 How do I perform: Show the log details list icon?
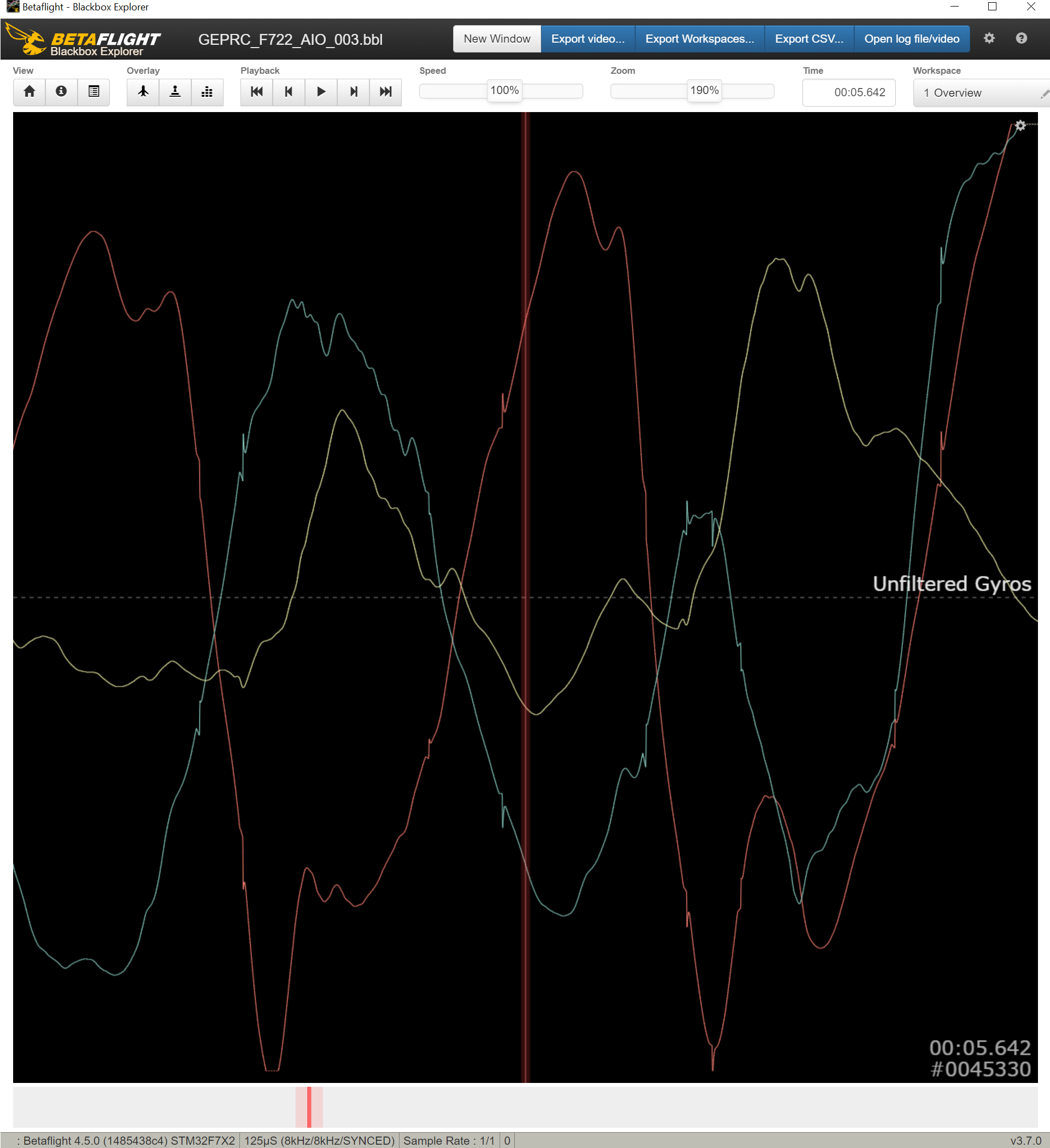[x=93, y=92]
